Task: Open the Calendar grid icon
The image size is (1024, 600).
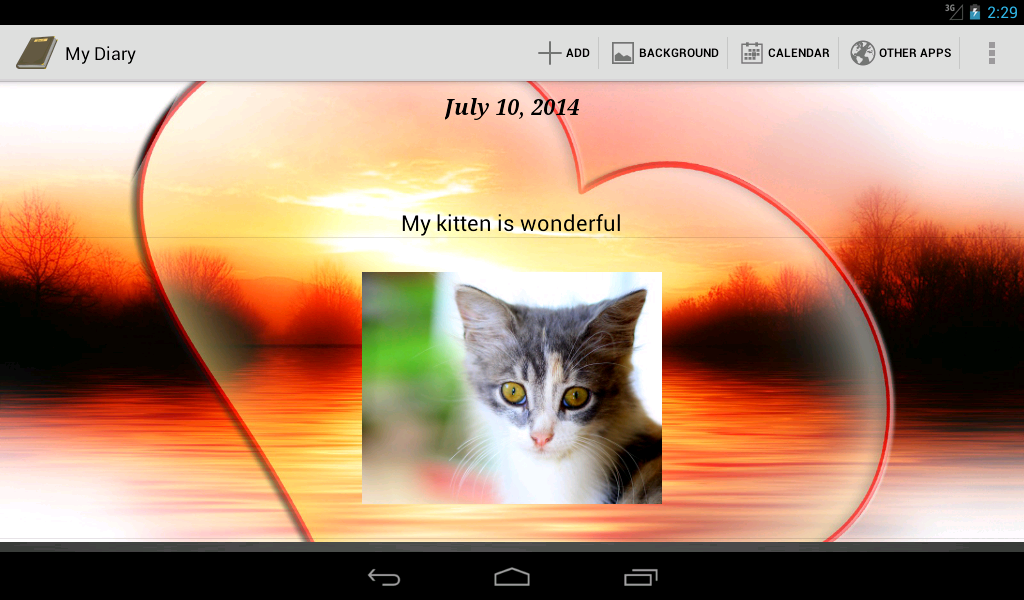Action: 752,53
